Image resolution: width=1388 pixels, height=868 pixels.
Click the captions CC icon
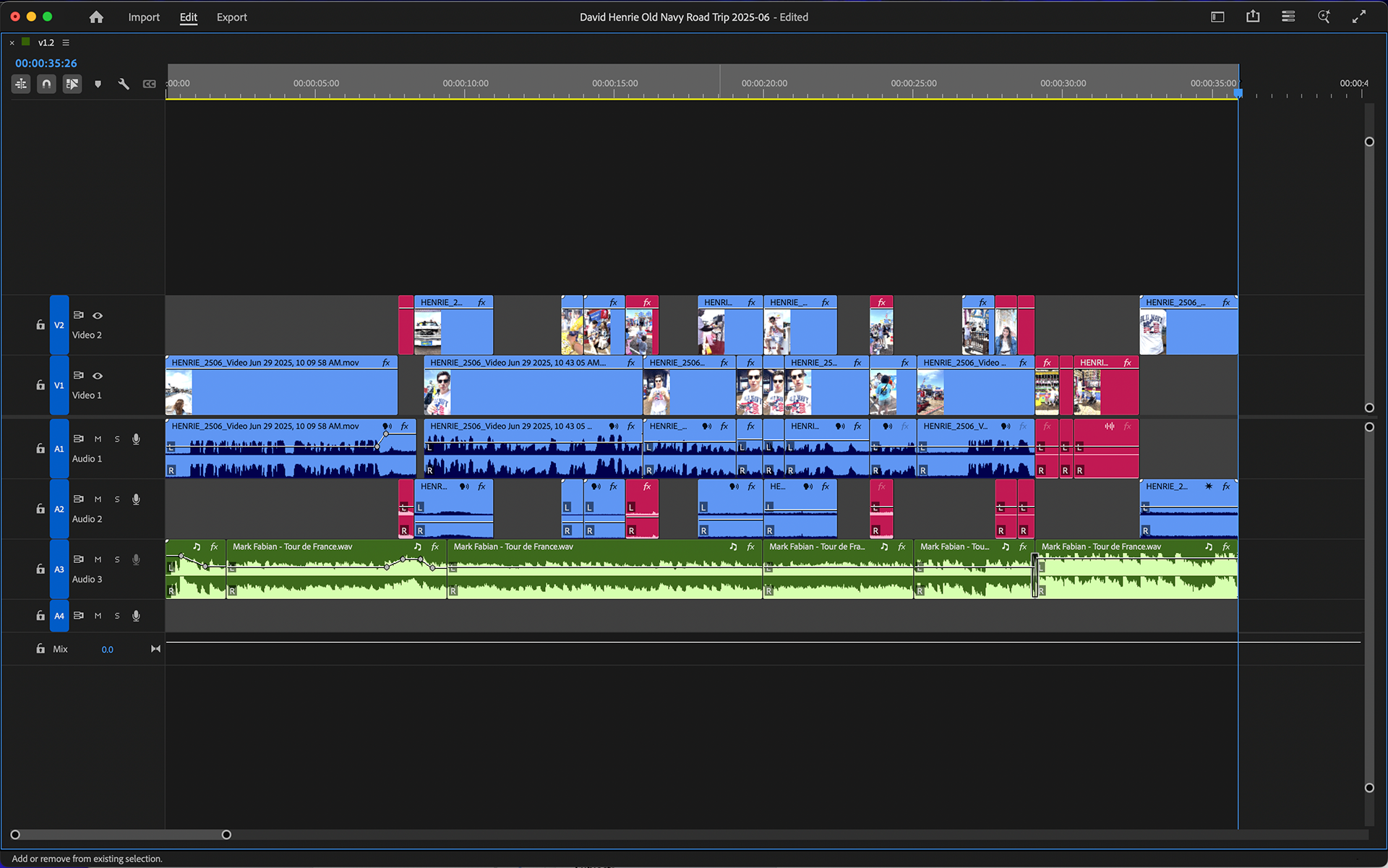click(x=149, y=84)
